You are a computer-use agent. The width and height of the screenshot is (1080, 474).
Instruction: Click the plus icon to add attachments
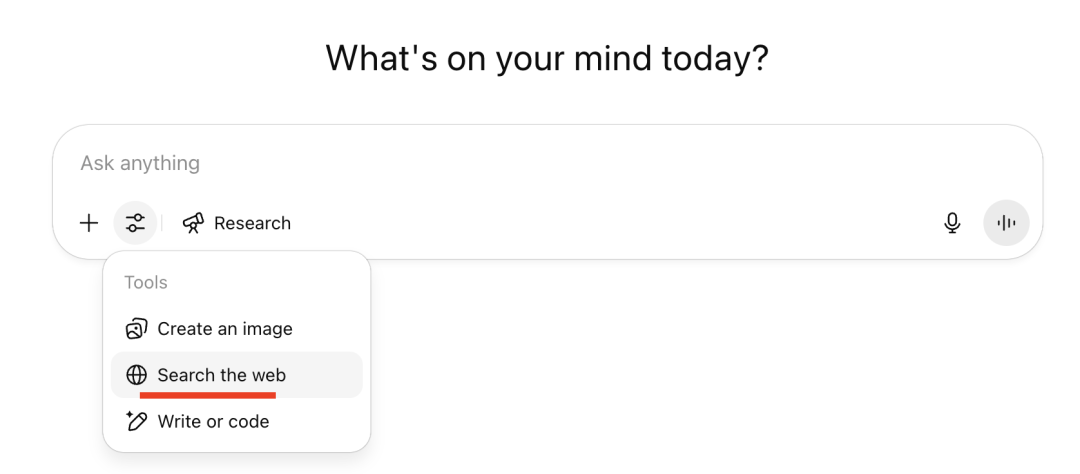pyautogui.click(x=89, y=223)
